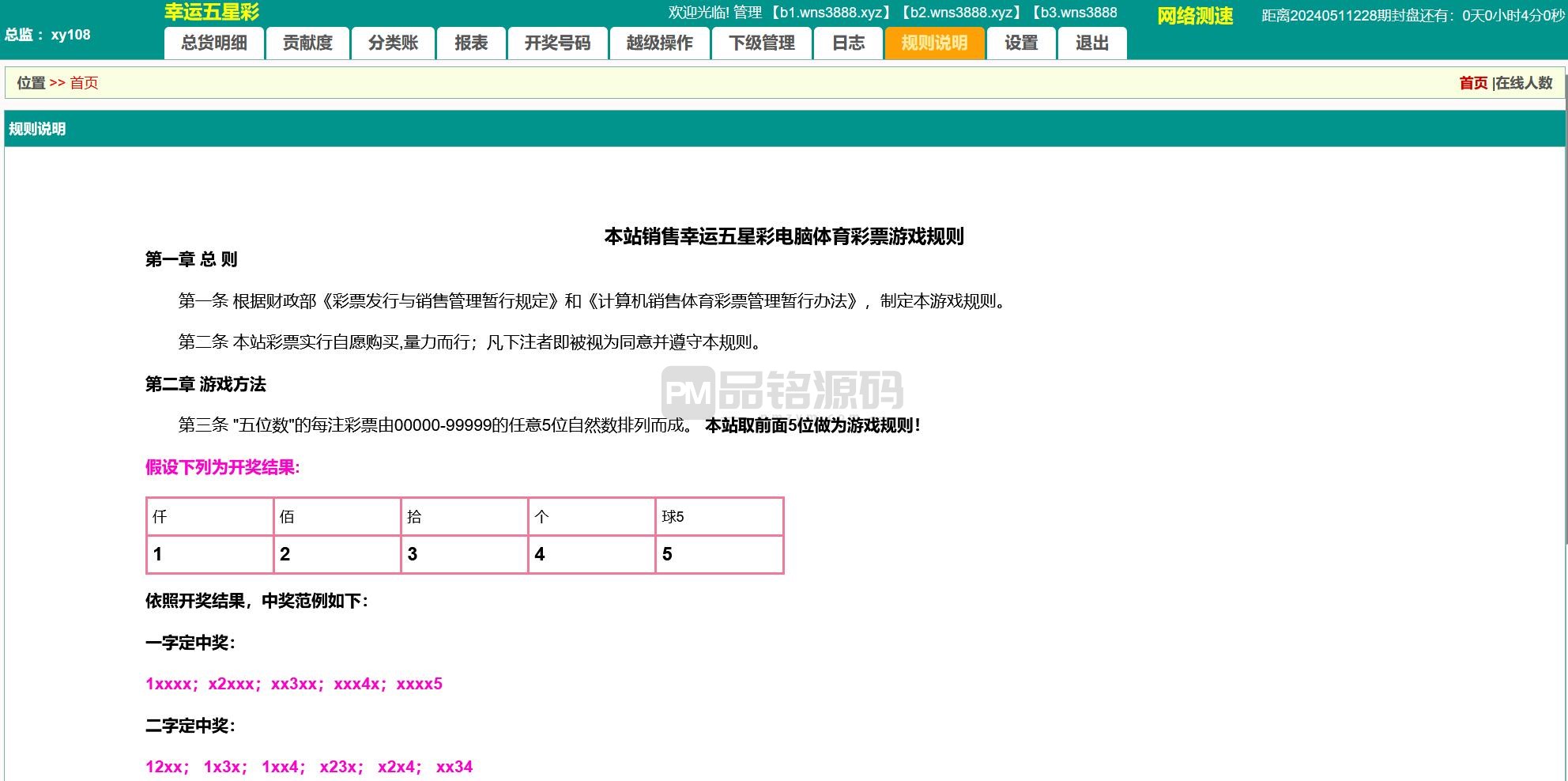Go to the 报表 tab
Viewport: 1568px width, 781px height.
(x=471, y=43)
